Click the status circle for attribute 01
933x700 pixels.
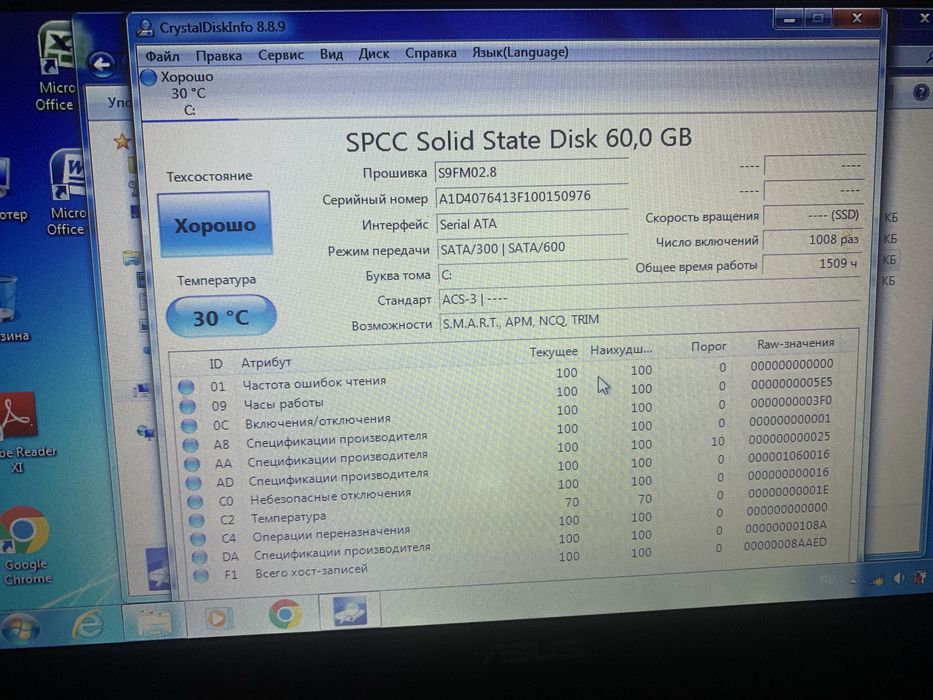click(186, 387)
